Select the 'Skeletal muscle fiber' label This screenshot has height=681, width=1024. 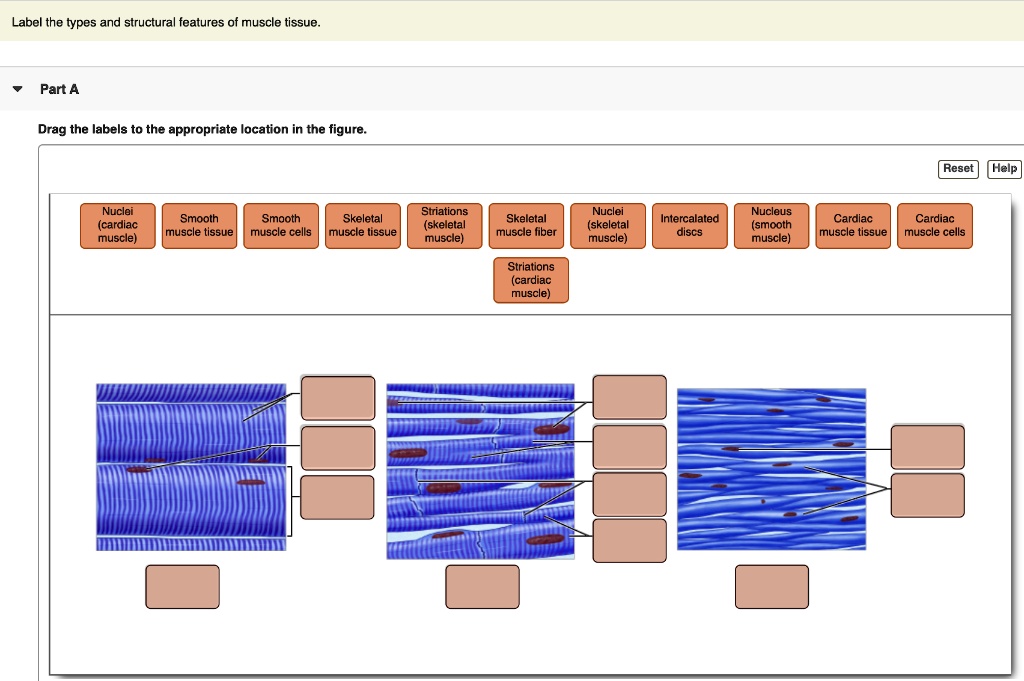point(526,226)
